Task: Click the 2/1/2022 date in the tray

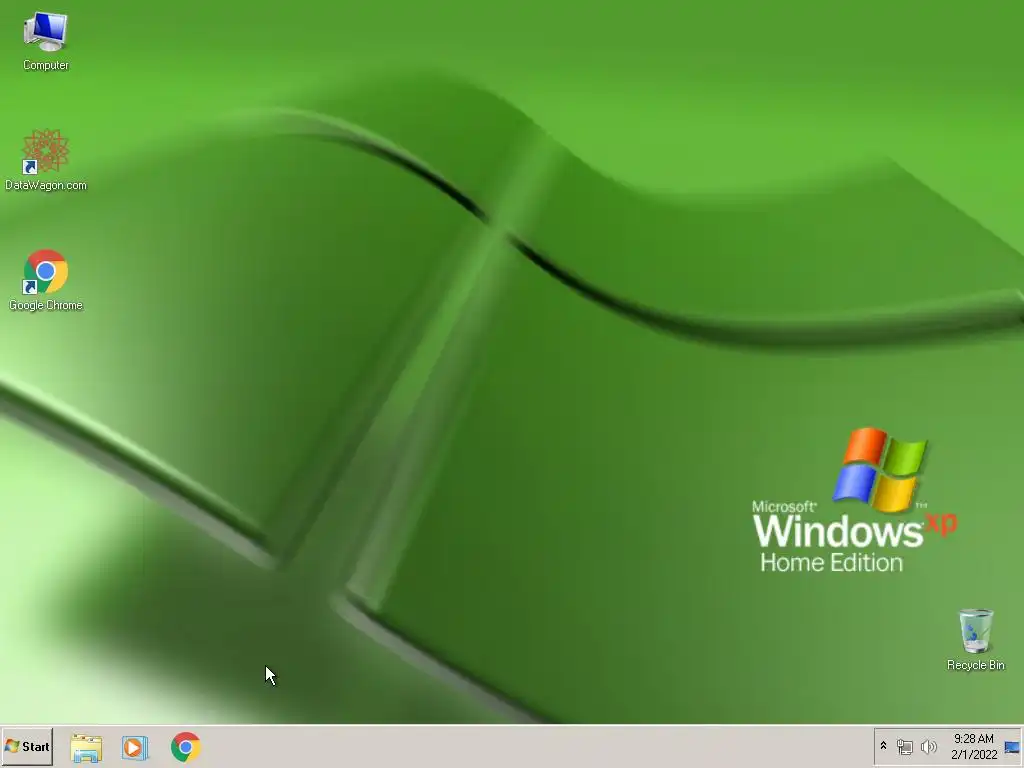Action: coord(974,754)
